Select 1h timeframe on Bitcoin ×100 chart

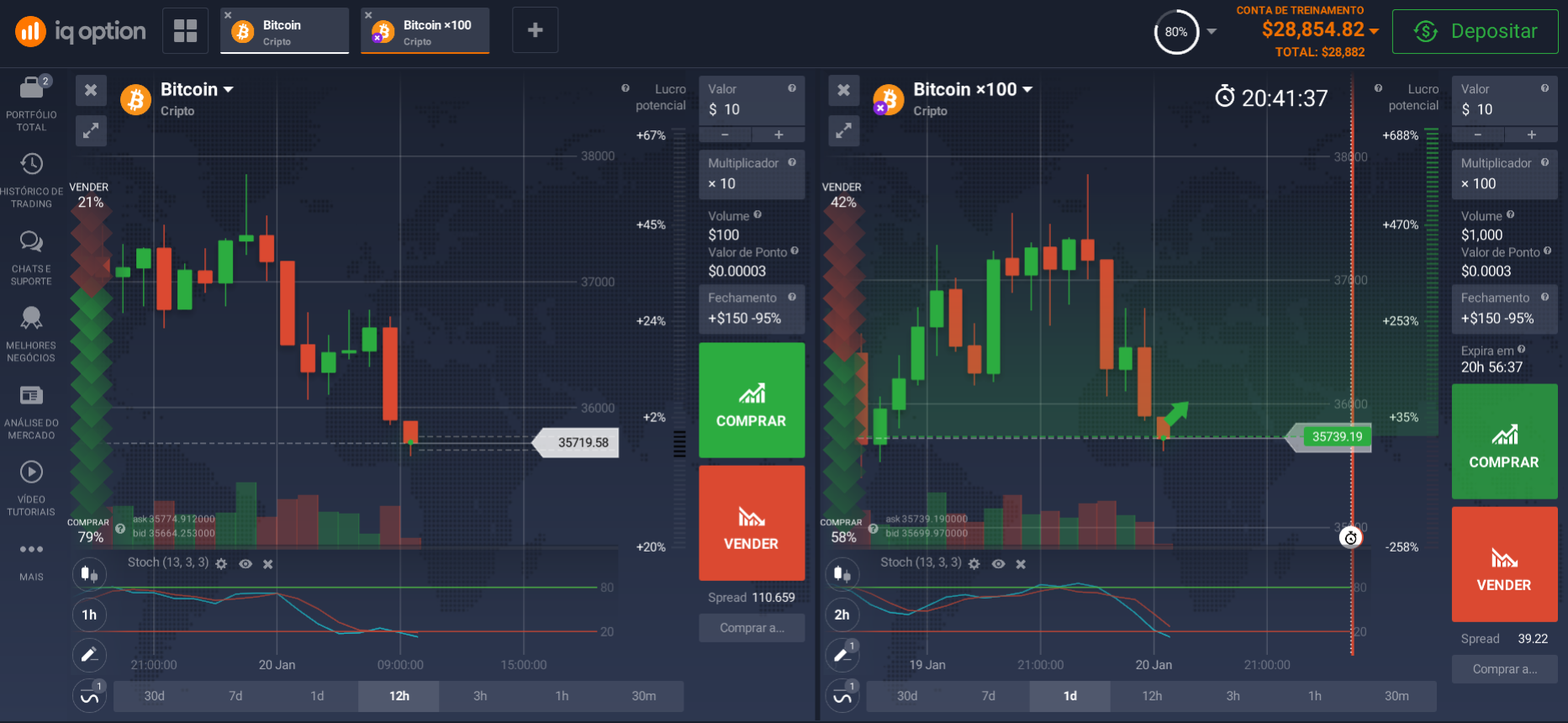(1315, 696)
